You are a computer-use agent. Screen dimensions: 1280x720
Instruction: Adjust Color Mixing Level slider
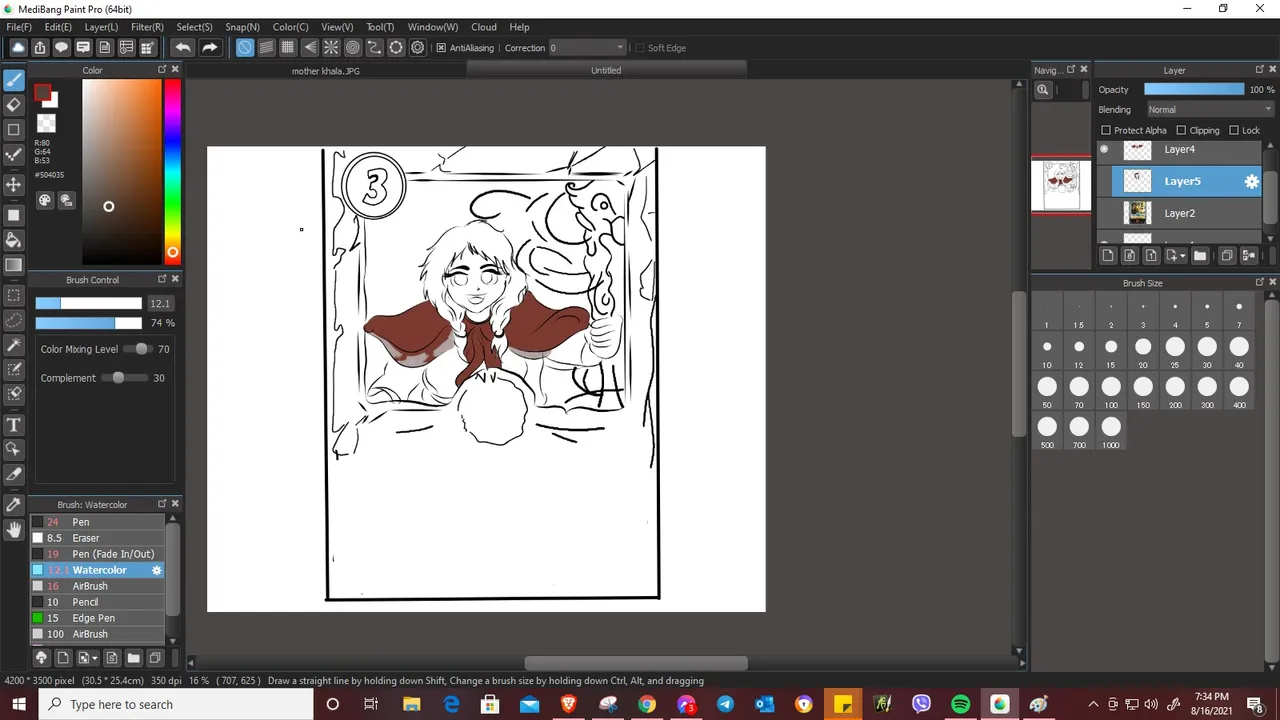tap(138, 349)
